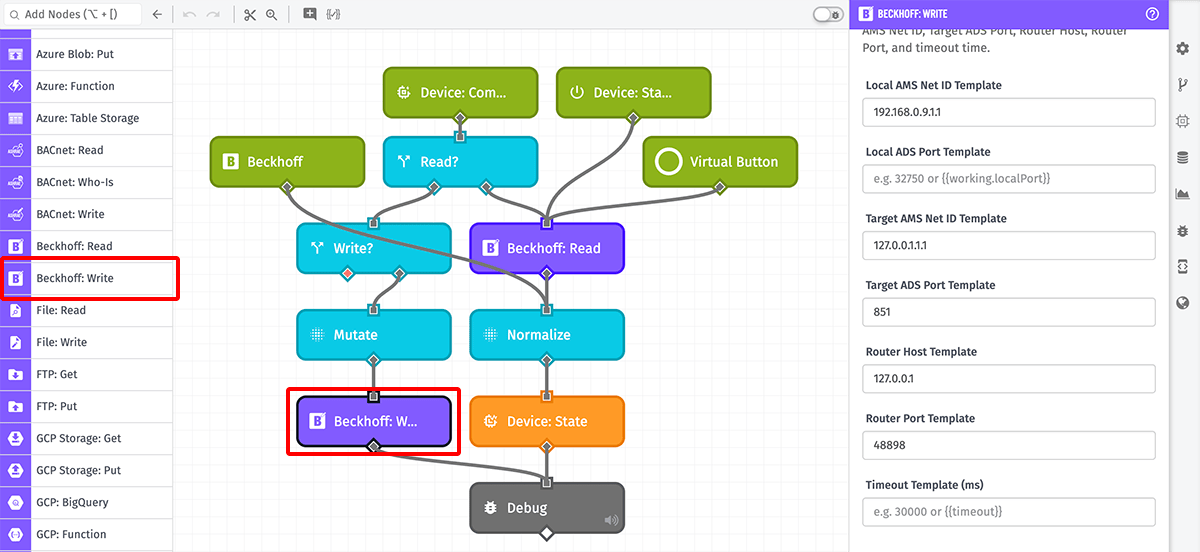Select the Read? conditional node

(460, 161)
